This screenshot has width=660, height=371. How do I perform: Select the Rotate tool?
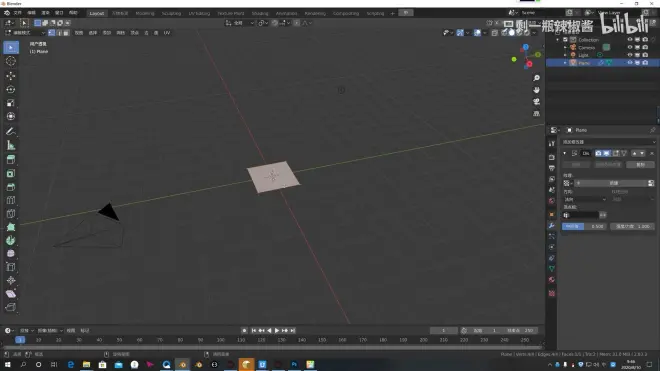point(11,89)
